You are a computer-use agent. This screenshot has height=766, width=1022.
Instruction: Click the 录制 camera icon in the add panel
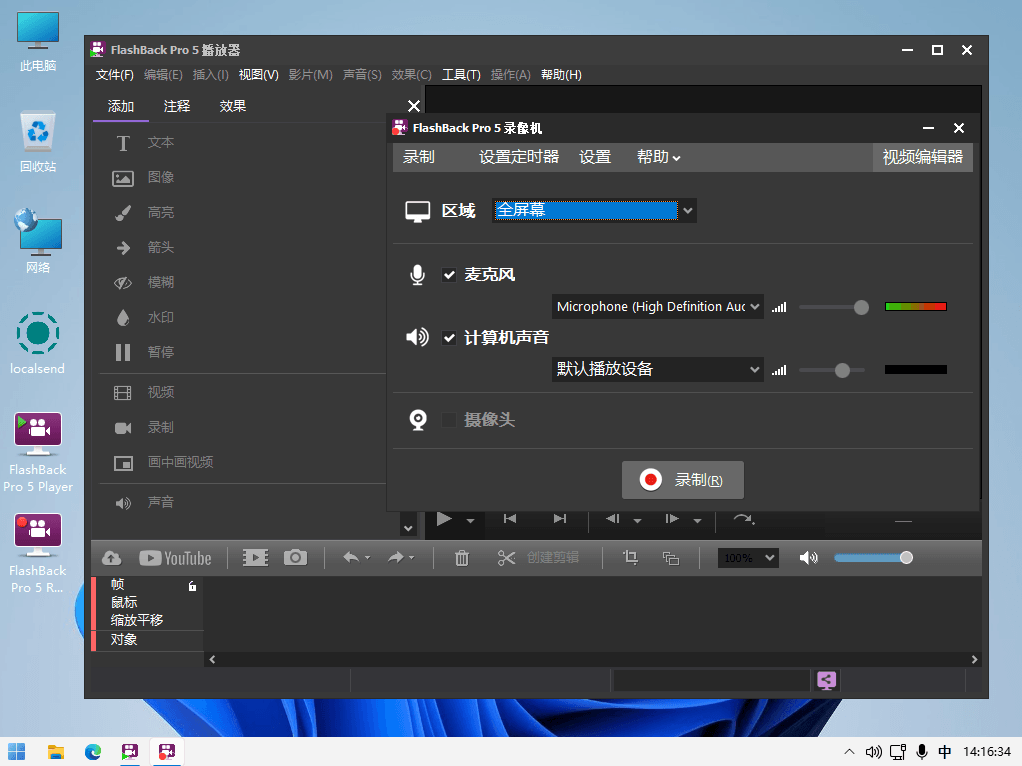click(x=123, y=428)
